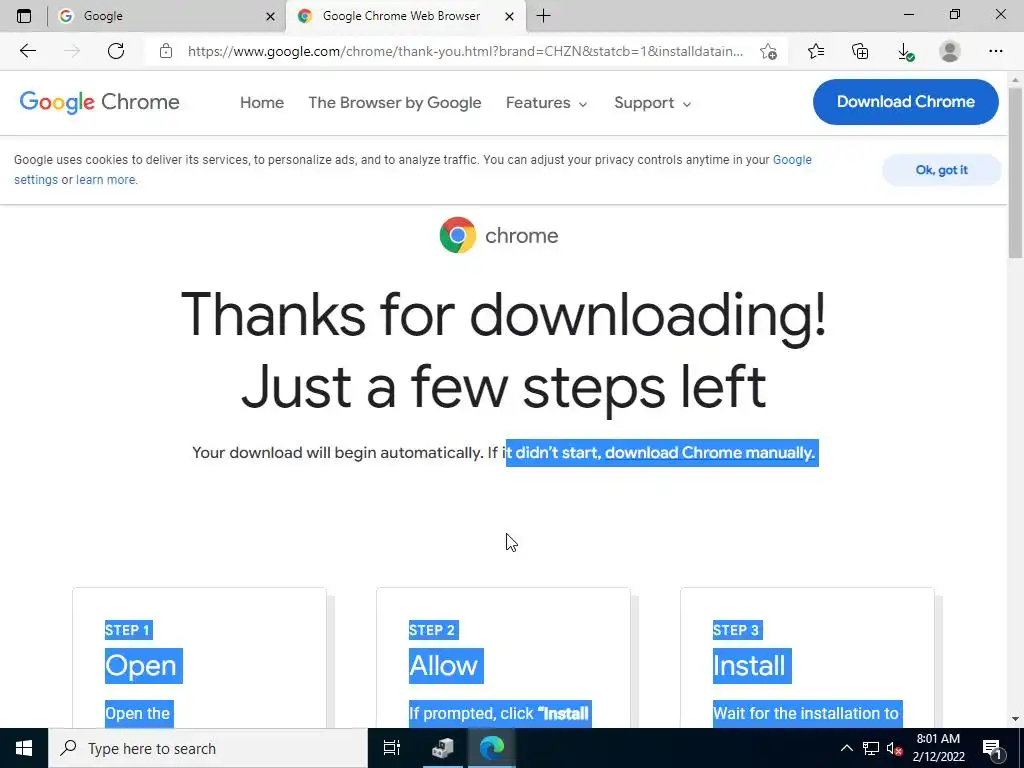Image resolution: width=1024 pixels, height=768 pixels.
Task: Follow the learn more link
Action: pos(106,180)
